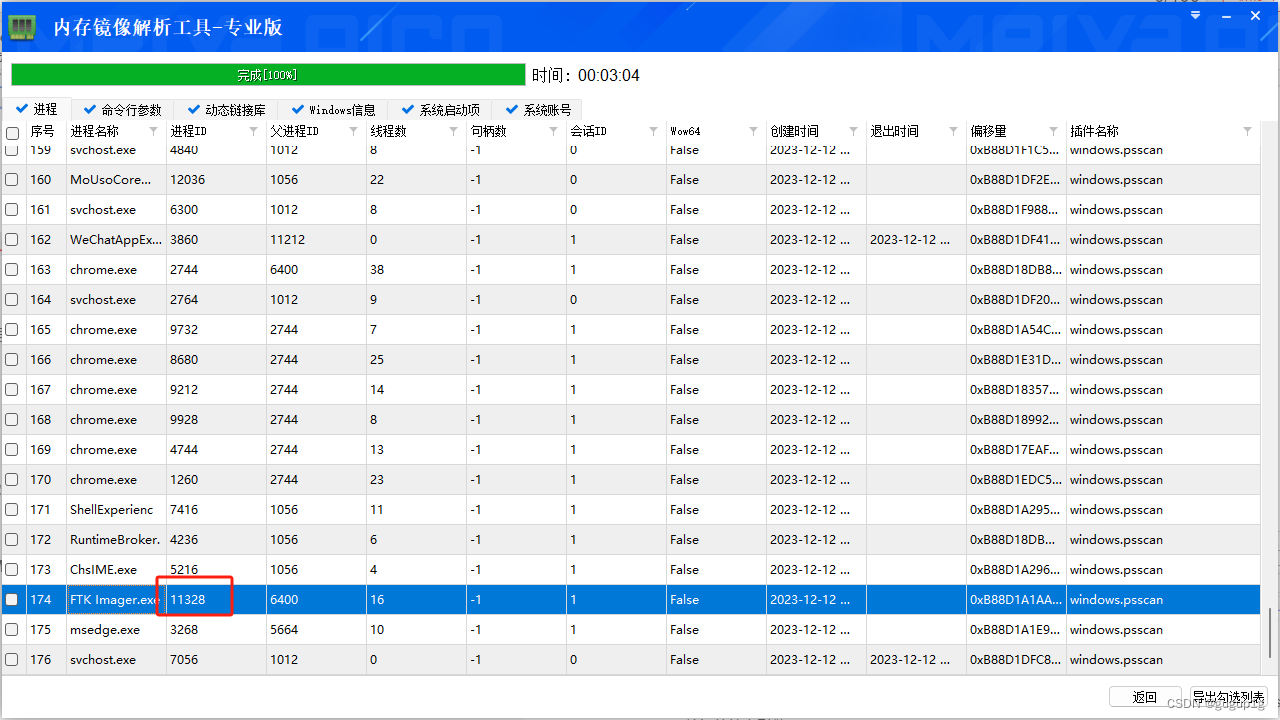Tick the checkbox on row 171 ShellExperienc
The height and width of the screenshot is (720, 1280).
point(12,510)
